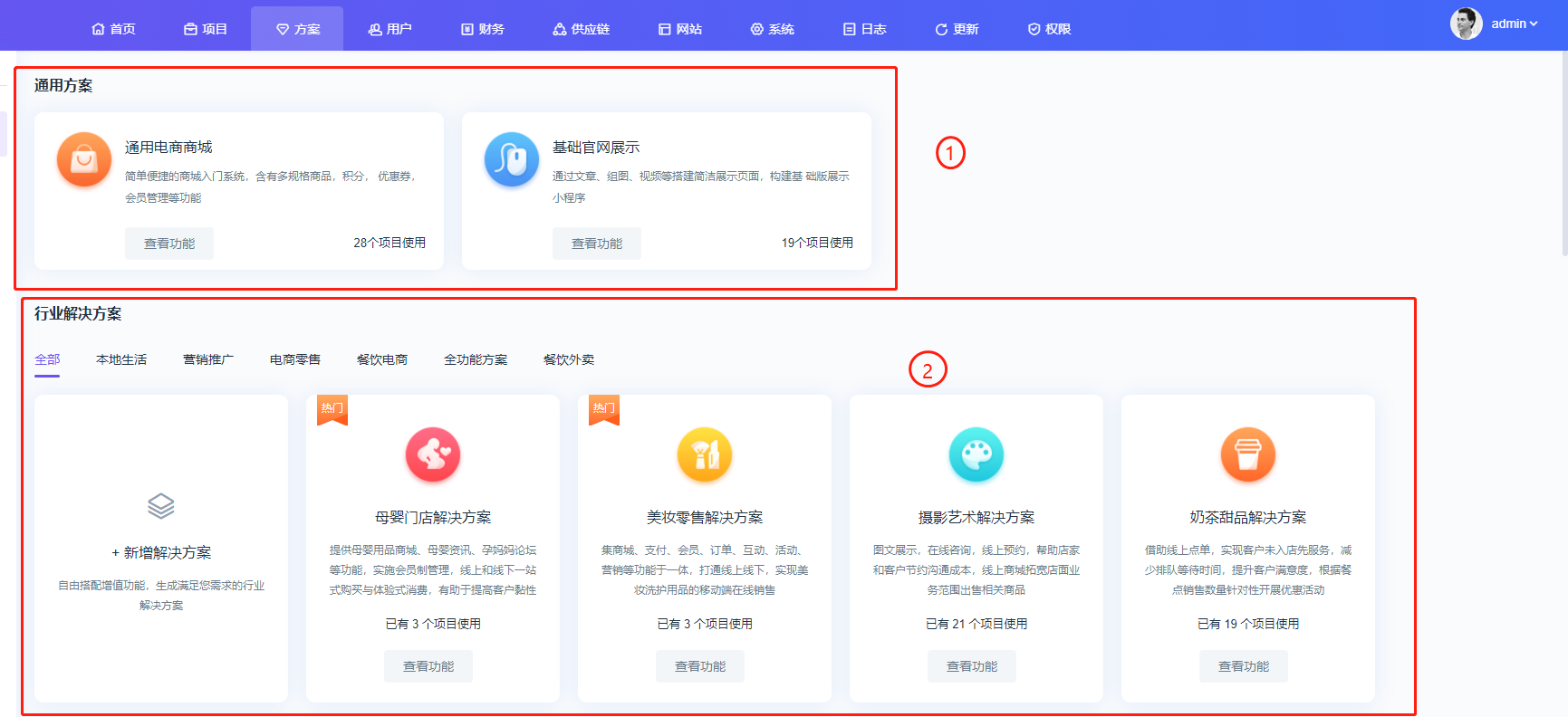Screen dimensions: 1568x717
Task: Open the admin user dropdown
Action: tap(1514, 24)
